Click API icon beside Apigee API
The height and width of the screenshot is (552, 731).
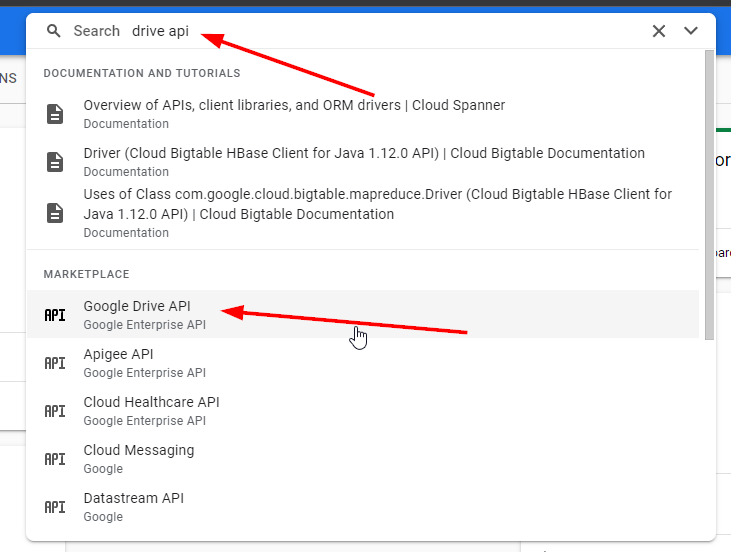55,363
